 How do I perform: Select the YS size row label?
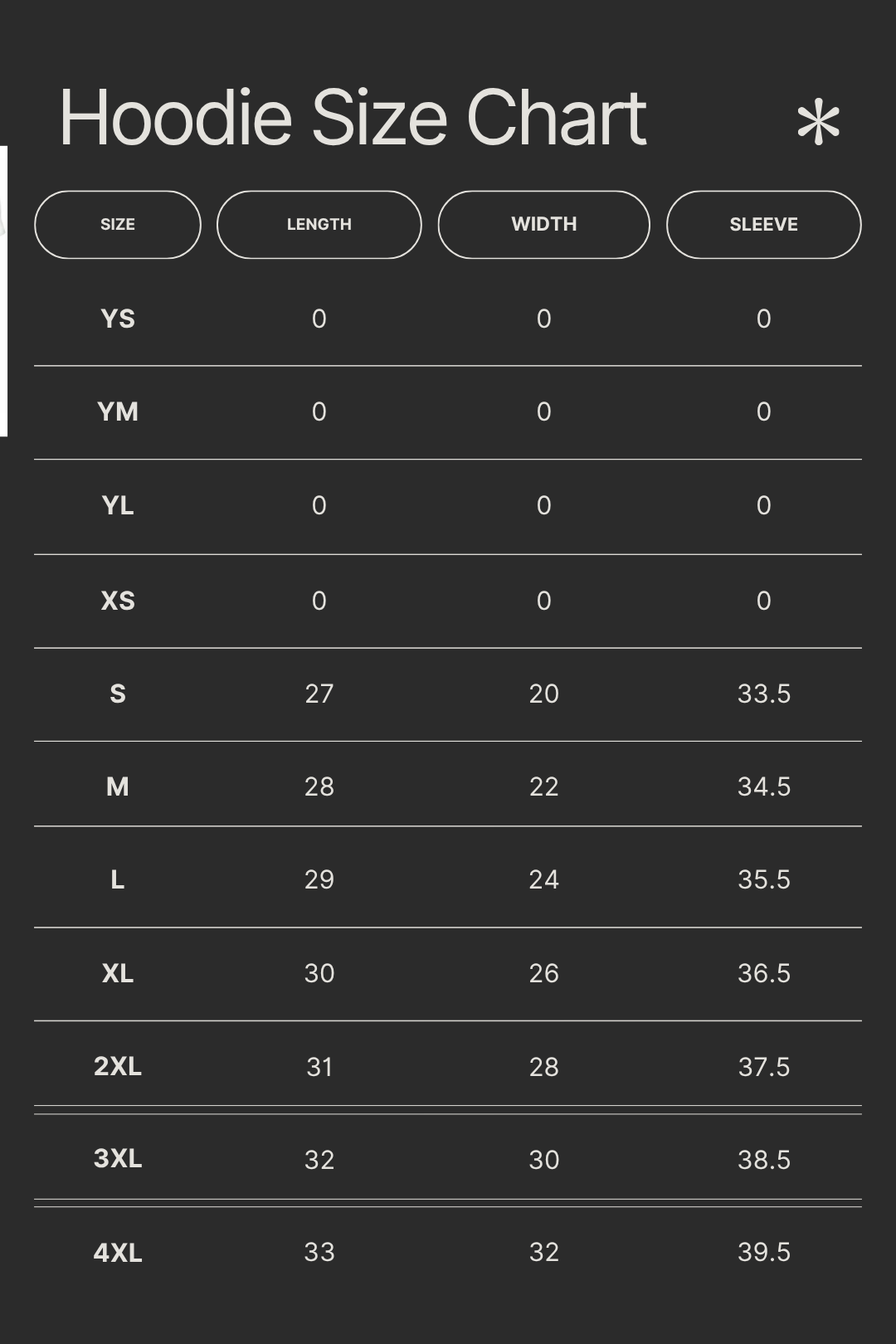pyautogui.click(x=118, y=319)
